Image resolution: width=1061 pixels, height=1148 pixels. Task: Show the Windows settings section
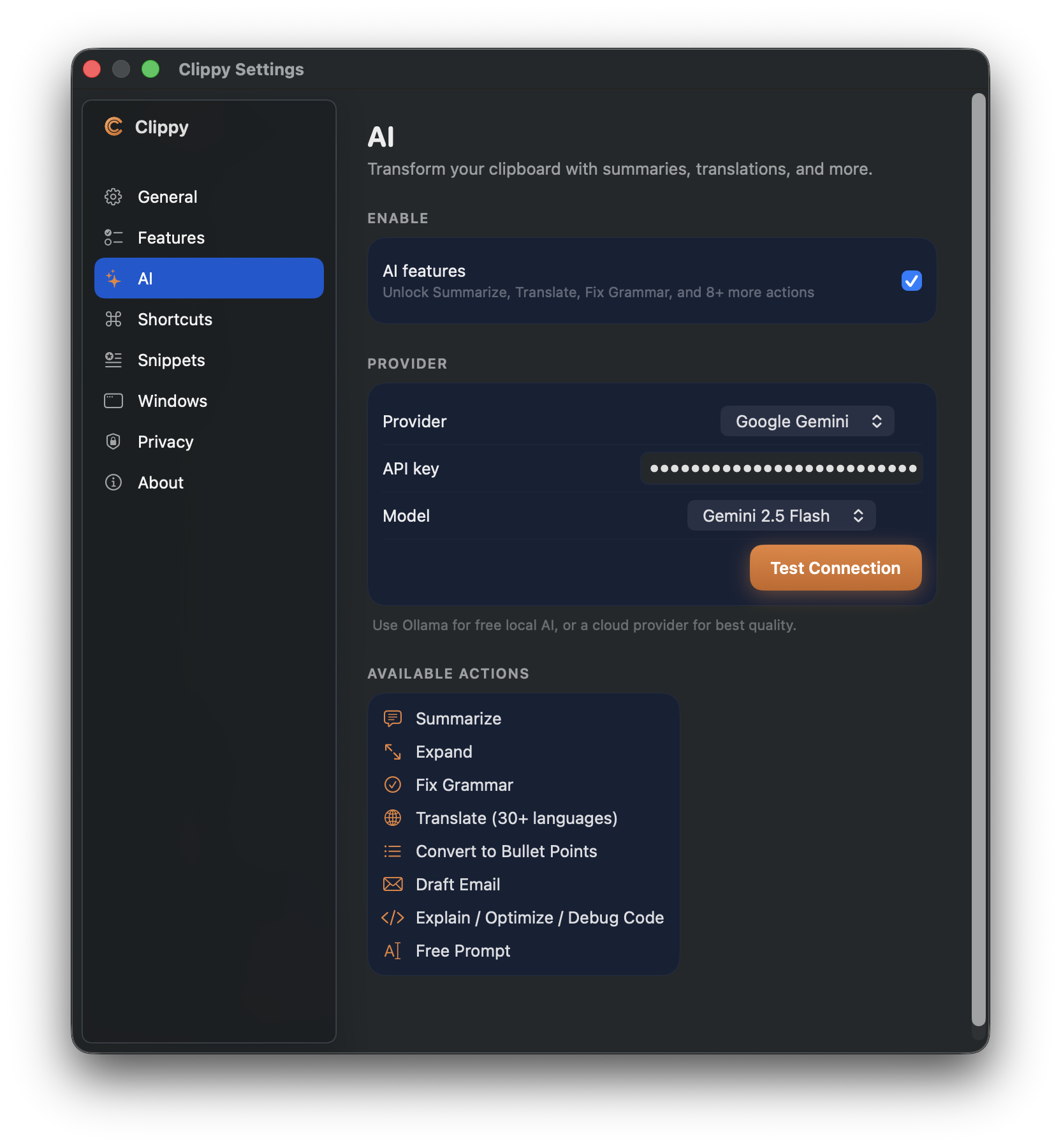click(x=209, y=401)
